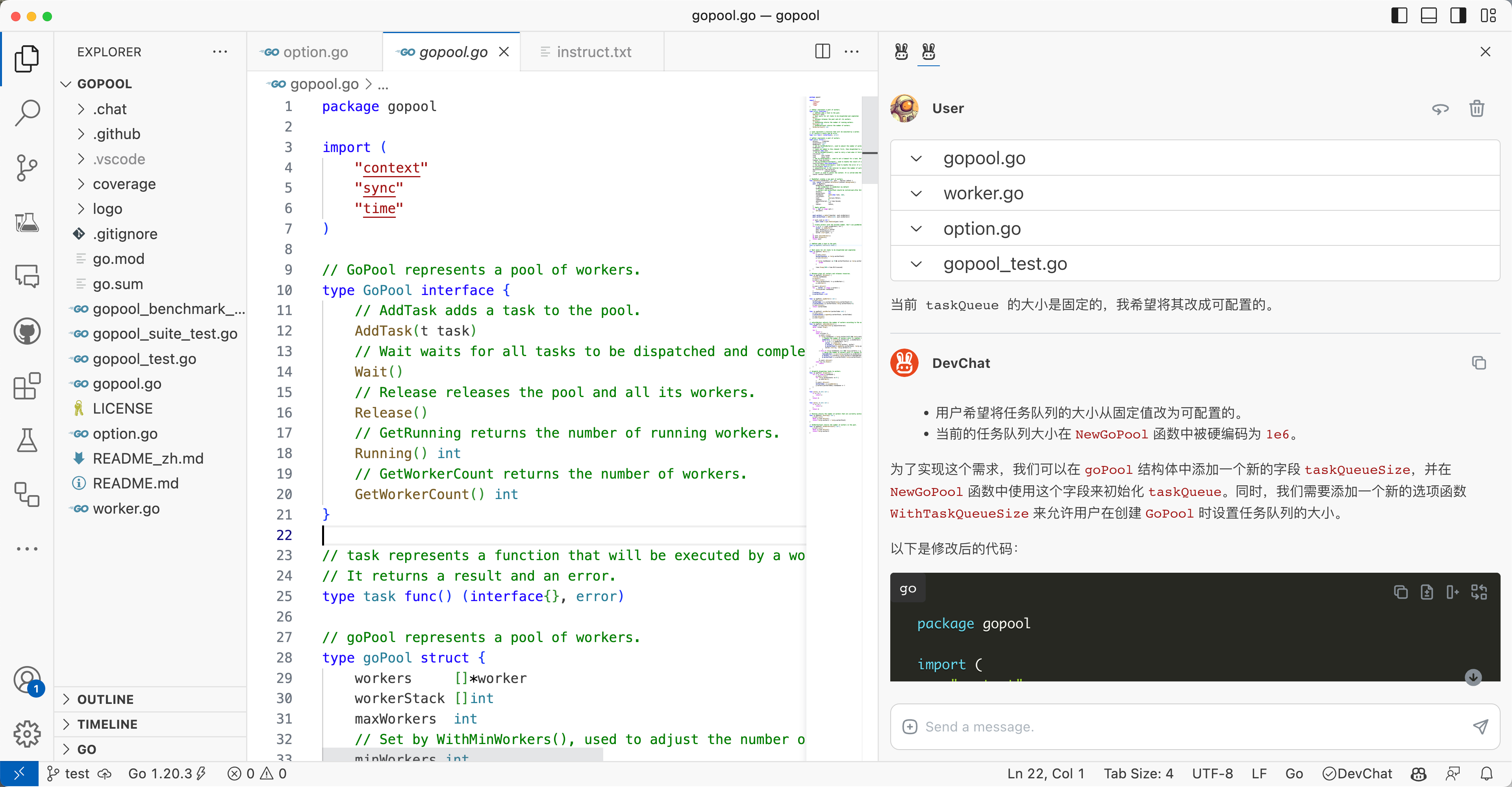The image size is (1512, 787).
Task: Expand the OUTLINE section
Action: 106,699
